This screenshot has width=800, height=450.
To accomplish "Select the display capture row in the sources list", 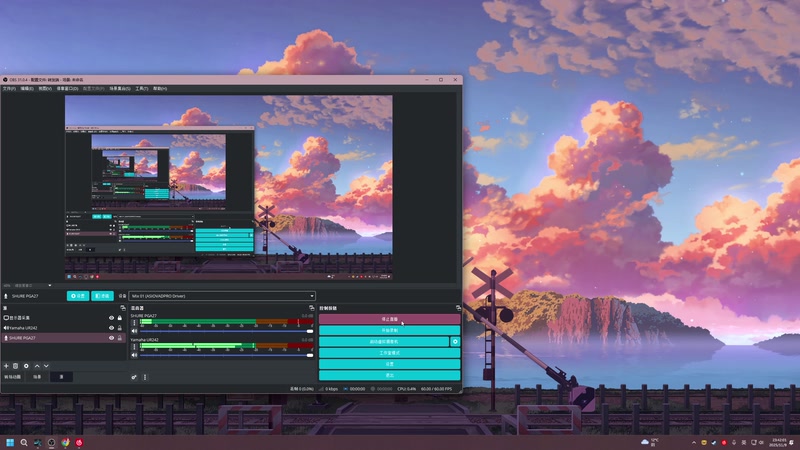I will (x=63, y=318).
